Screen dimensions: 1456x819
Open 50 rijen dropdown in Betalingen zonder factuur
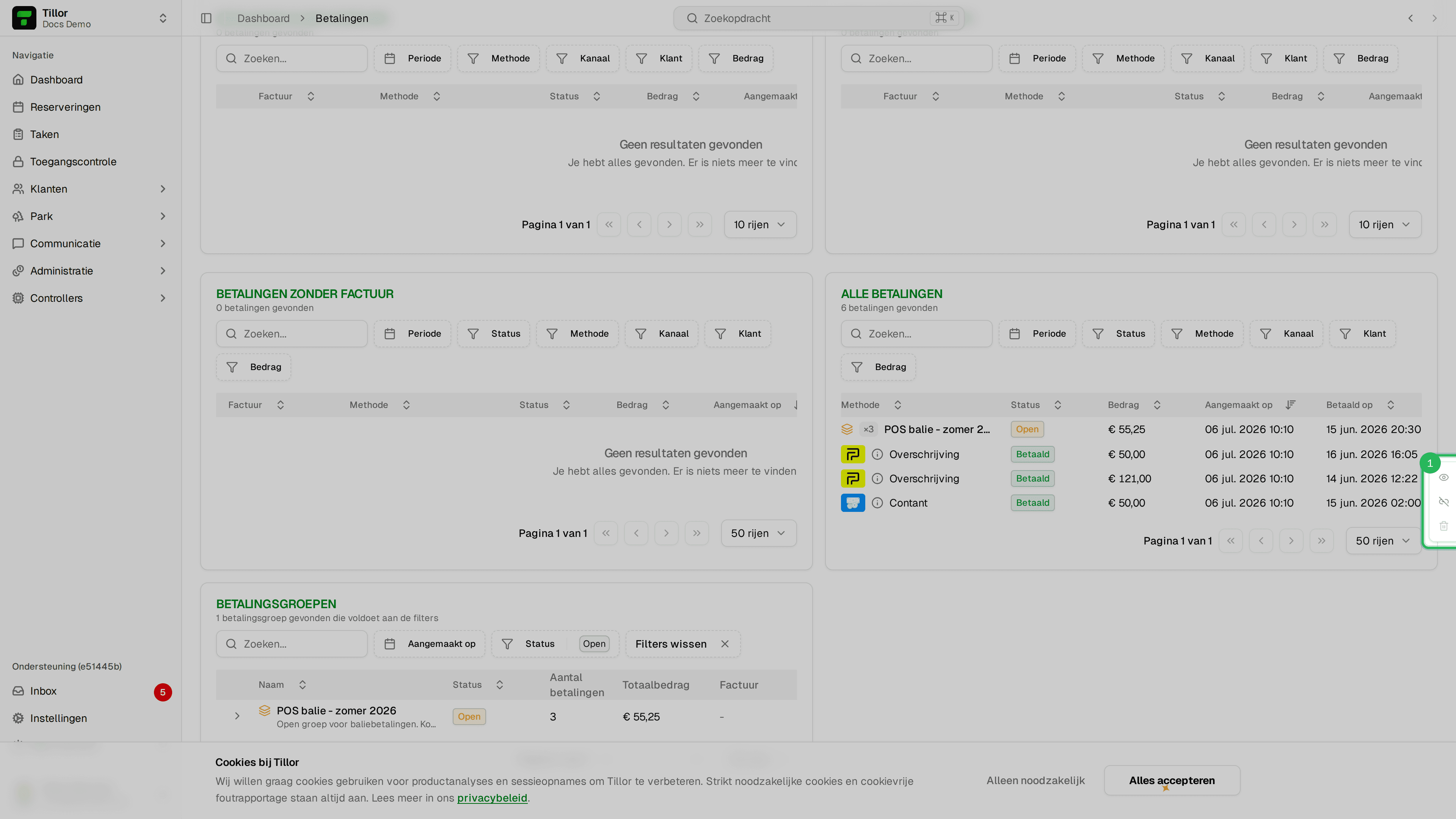click(758, 533)
